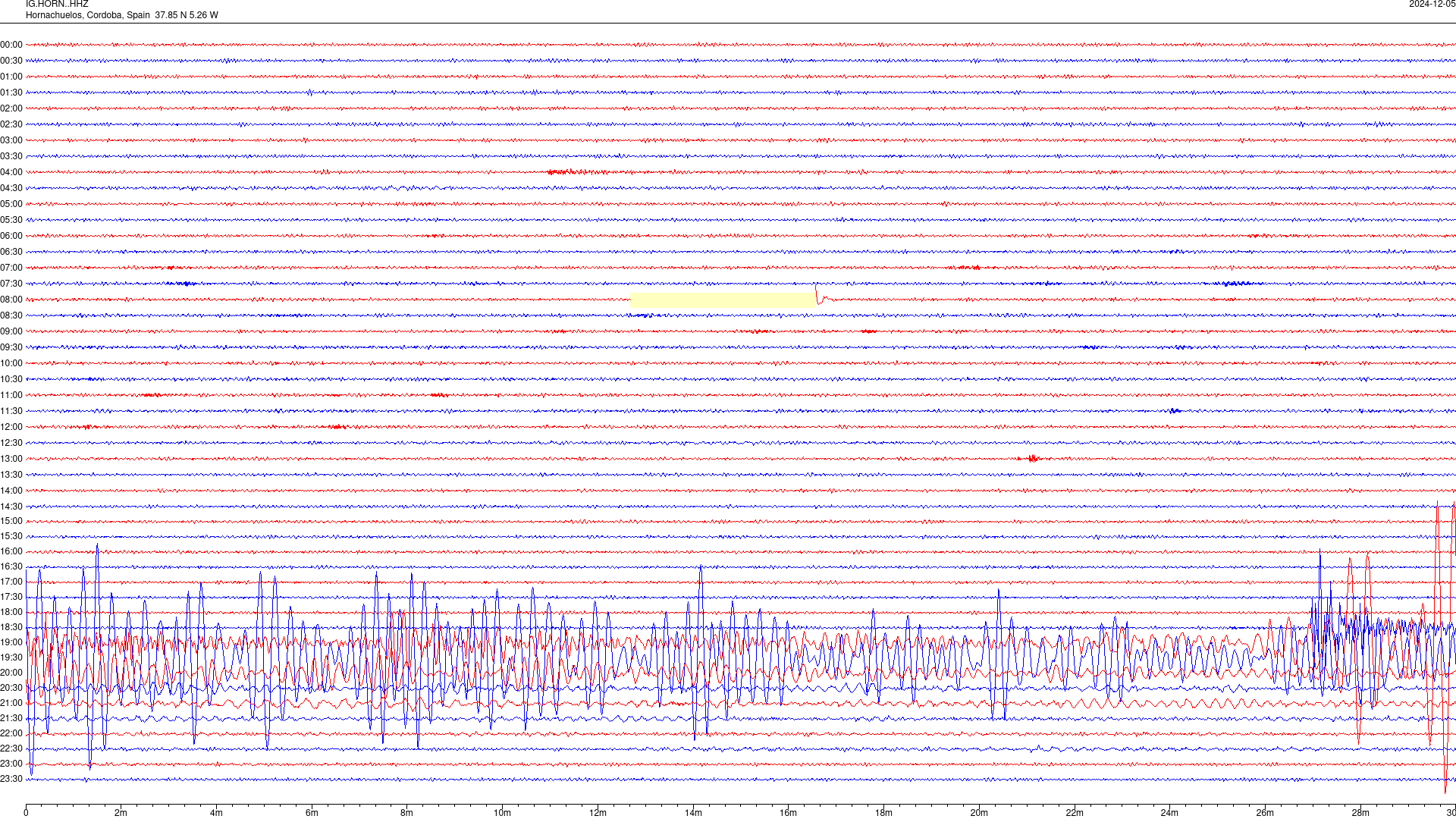Click the 00:00 trace time label
Screen dimensions: 1456x819
point(11,45)
